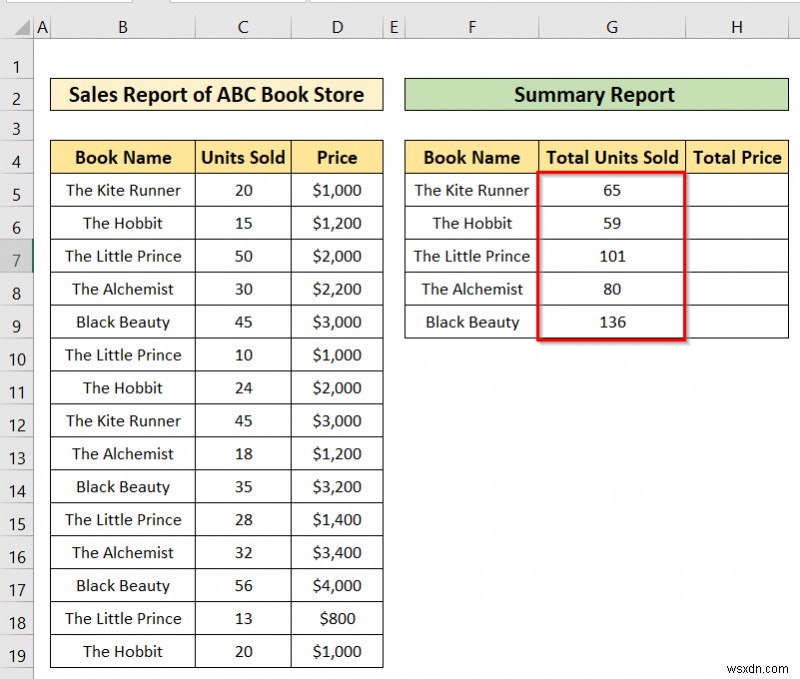Select the Units Sold value 56 cell
Image resolution: width=800 pixels, height=679 pixels.
tap(243, 585)
